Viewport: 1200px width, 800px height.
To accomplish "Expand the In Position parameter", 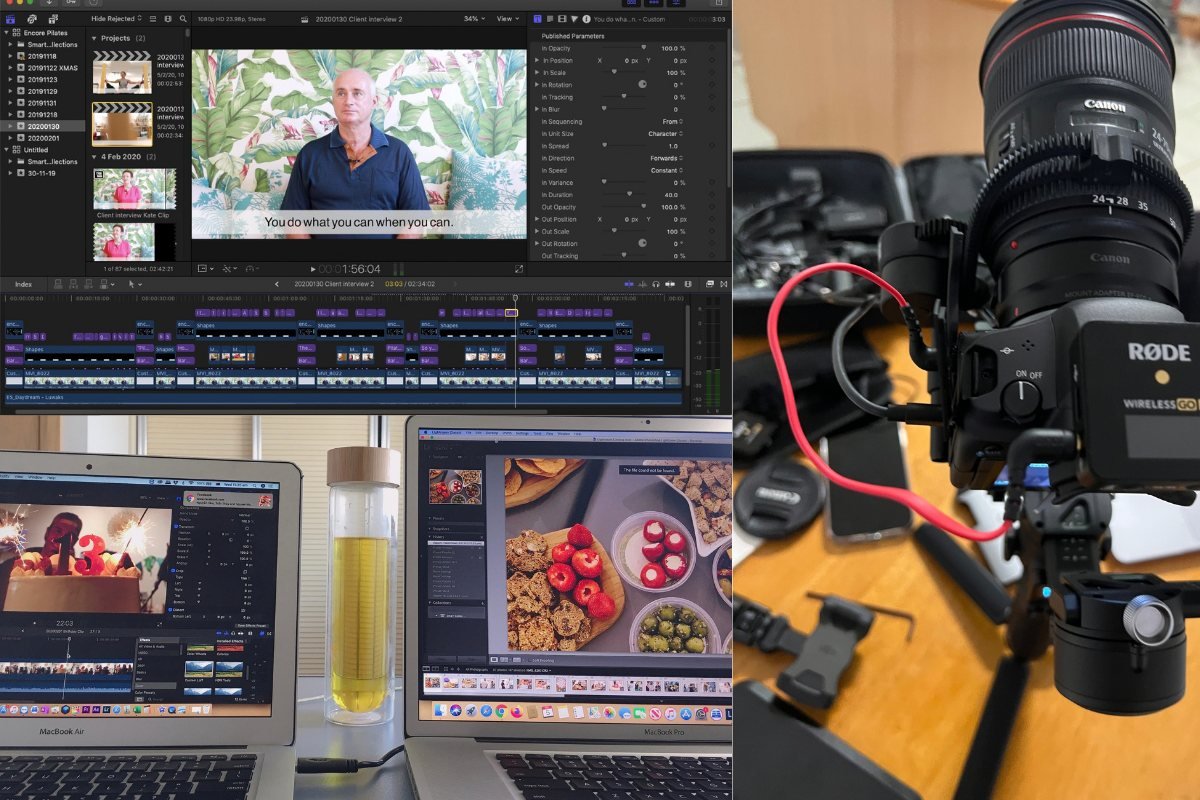I will coord(537,60).
